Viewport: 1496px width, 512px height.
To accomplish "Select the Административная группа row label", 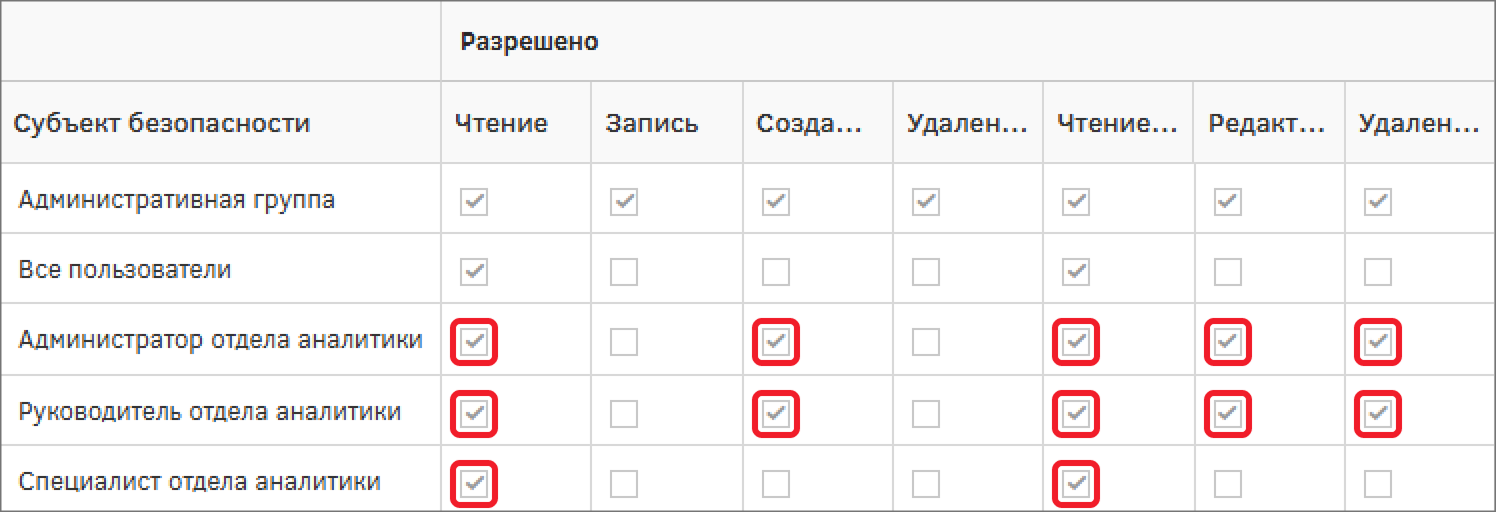I will click(177, 200).
